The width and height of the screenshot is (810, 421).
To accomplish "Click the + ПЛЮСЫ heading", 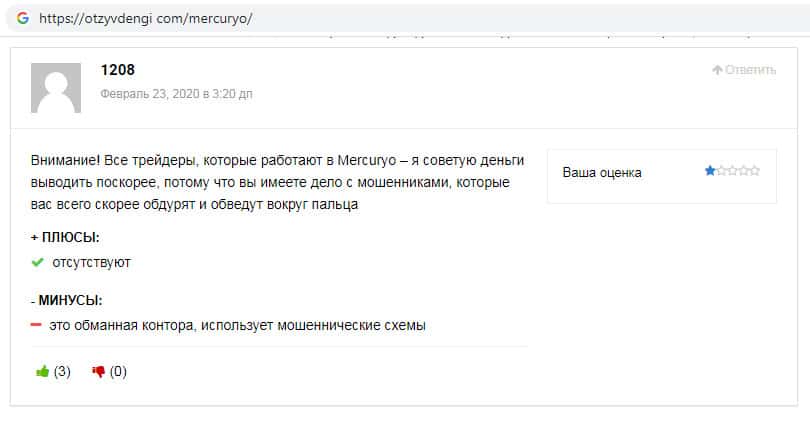I will pos(66,237).
